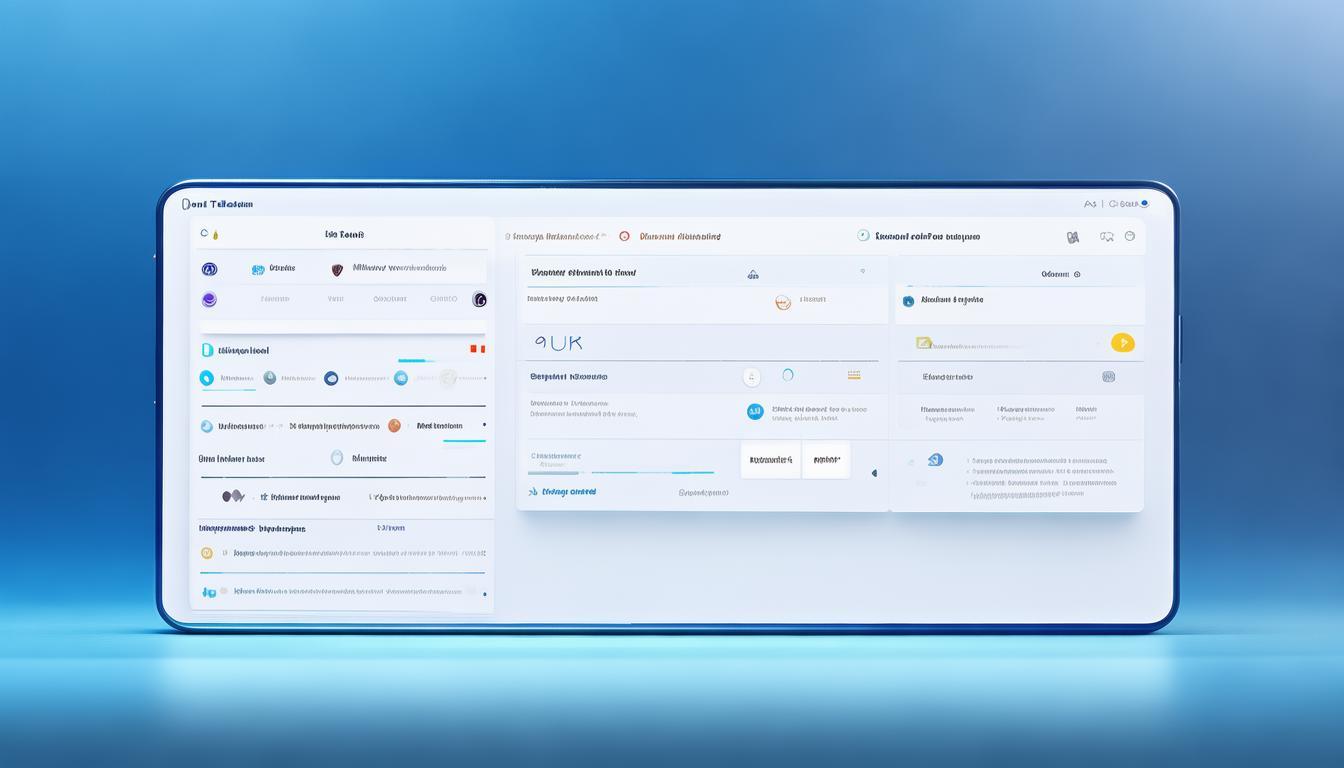1344x768 pixels.
Task: Click the cyan ring icon with blue underline
Action: point(206,378)
